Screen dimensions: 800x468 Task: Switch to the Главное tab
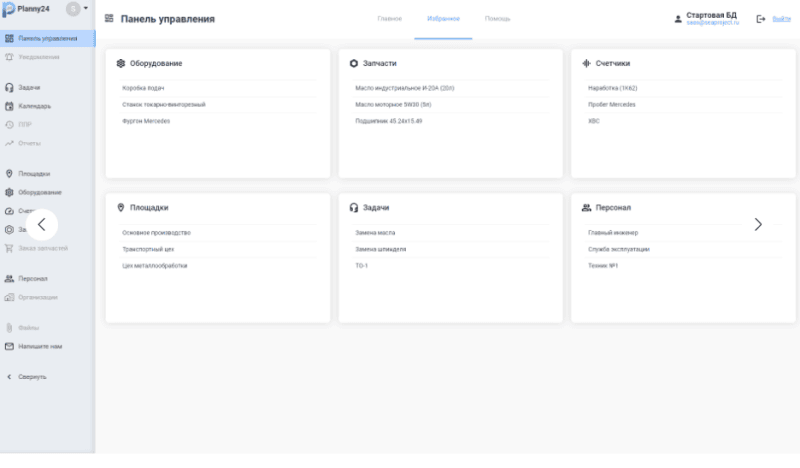pos(390,19)
